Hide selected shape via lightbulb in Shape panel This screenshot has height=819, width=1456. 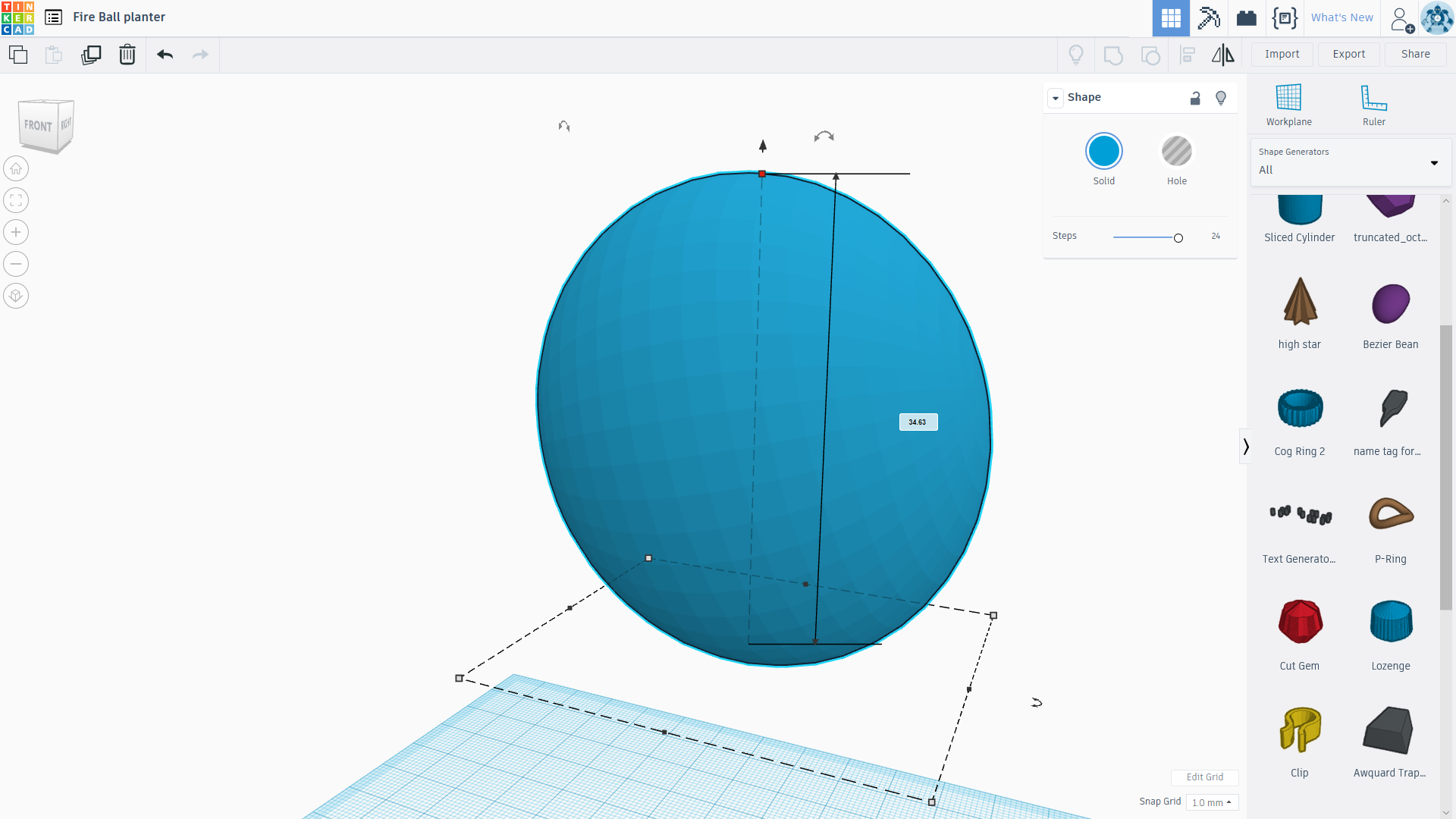pos(1221,98)
